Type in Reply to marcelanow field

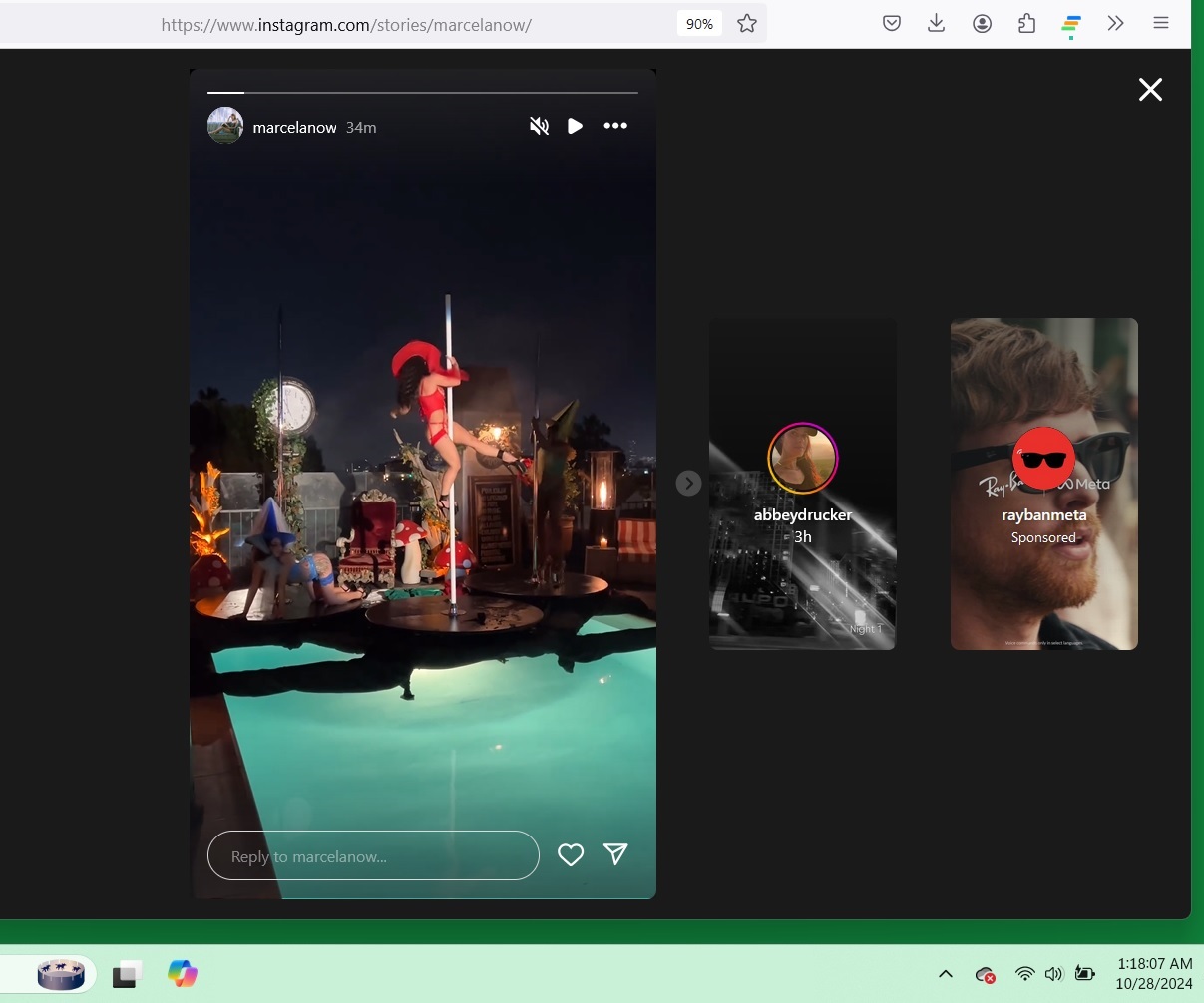click(x=373, y=855)
